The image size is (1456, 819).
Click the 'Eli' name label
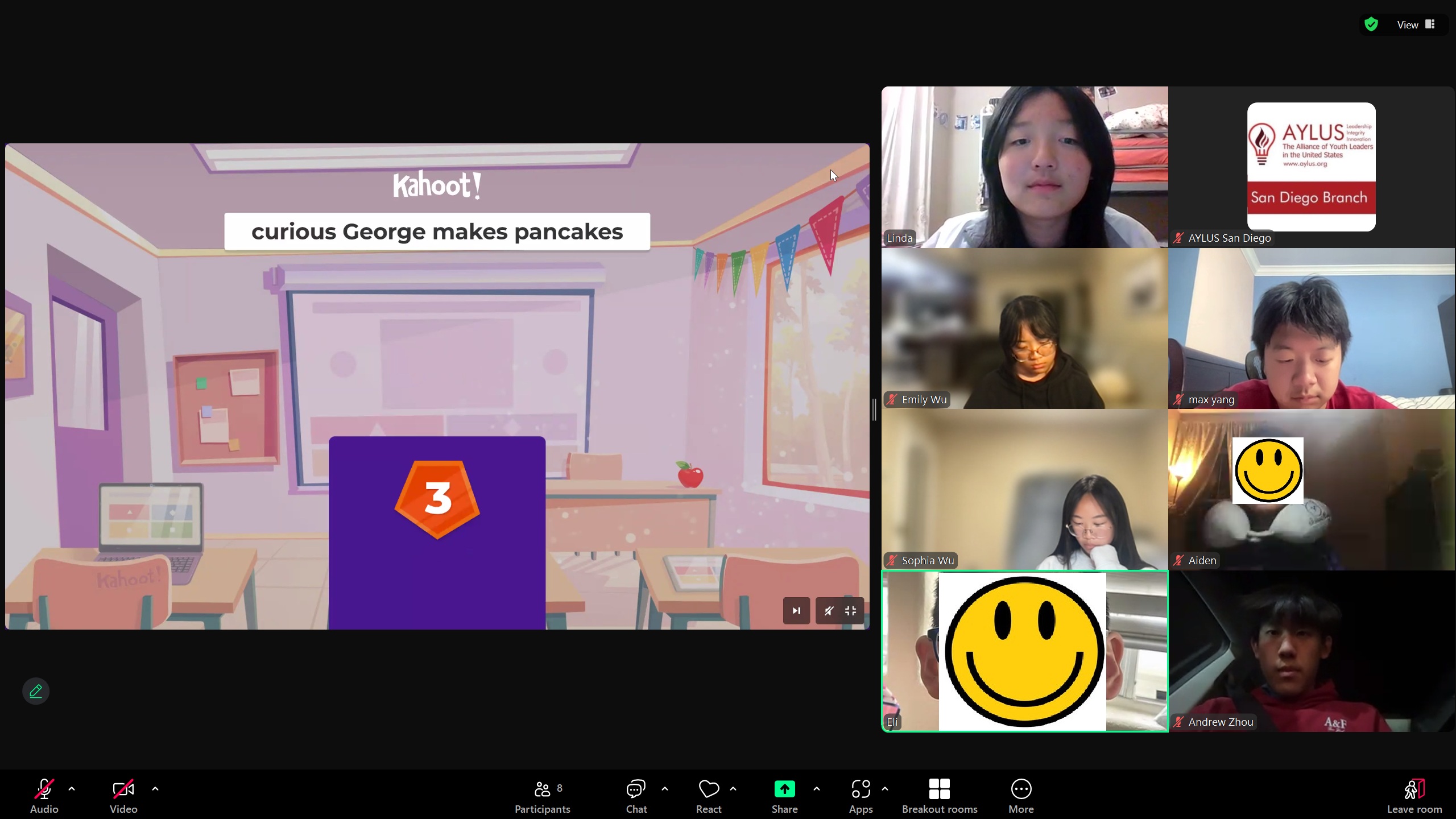(892, 722)
